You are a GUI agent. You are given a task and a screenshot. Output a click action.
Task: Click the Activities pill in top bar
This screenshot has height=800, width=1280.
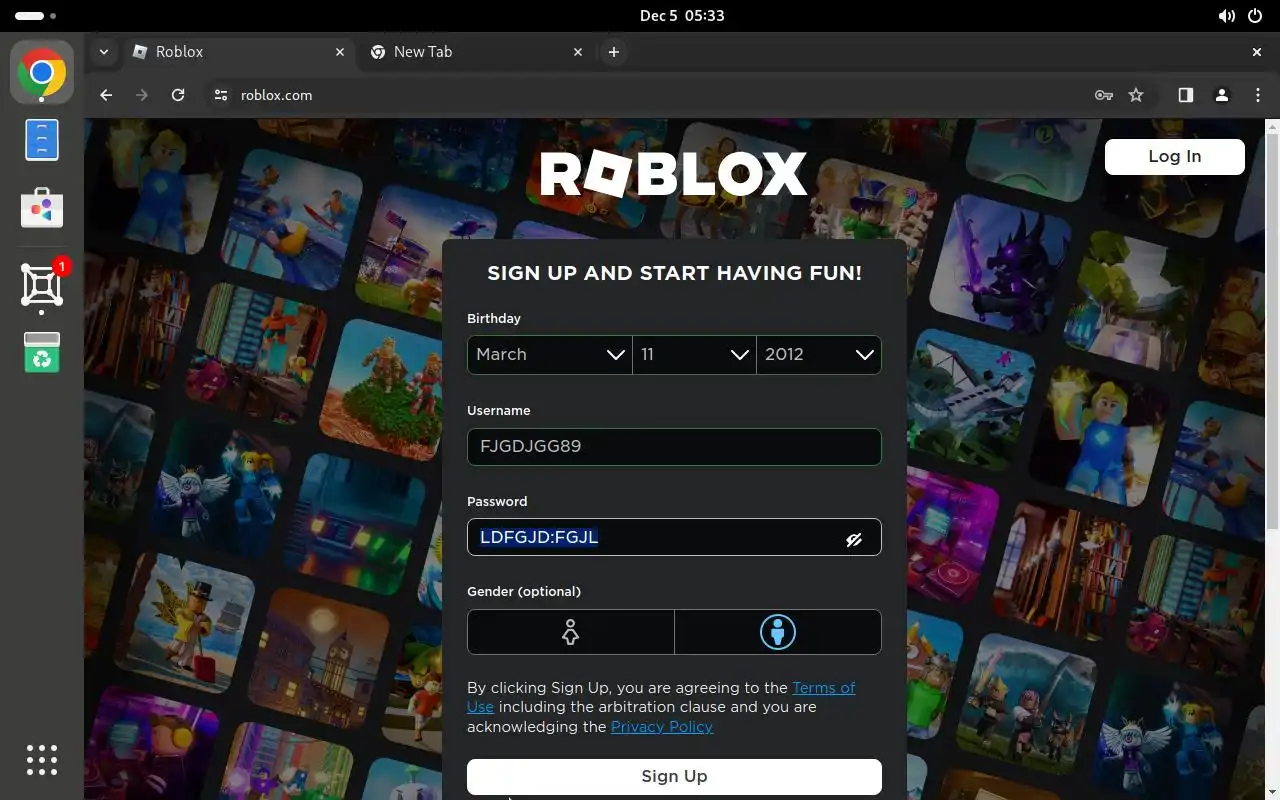tap(35, 16)
